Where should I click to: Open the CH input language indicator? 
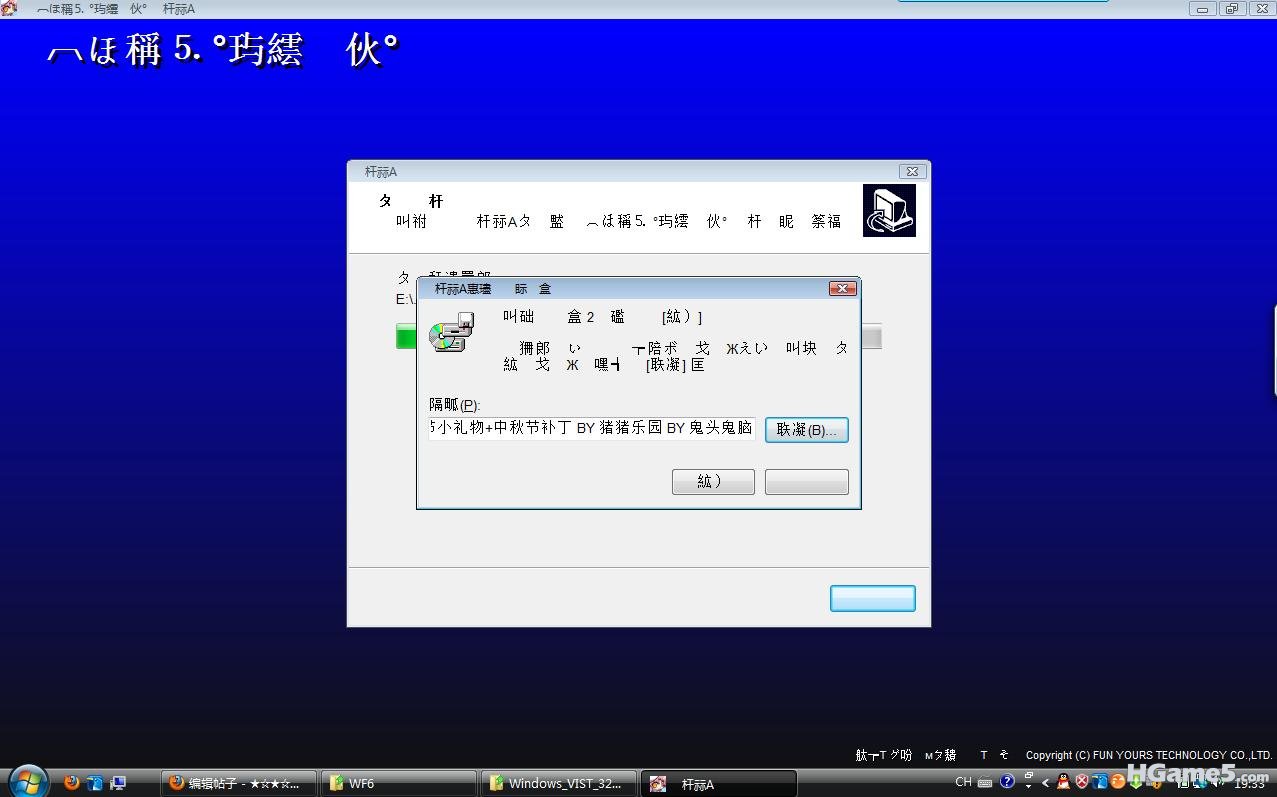click(x=963, y=782)
